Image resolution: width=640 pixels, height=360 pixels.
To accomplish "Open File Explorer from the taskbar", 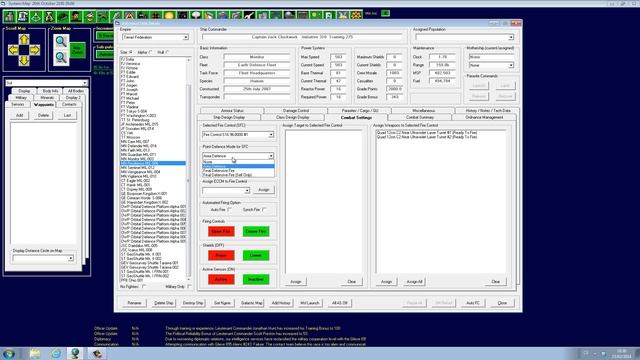I will tap(35, 353).
